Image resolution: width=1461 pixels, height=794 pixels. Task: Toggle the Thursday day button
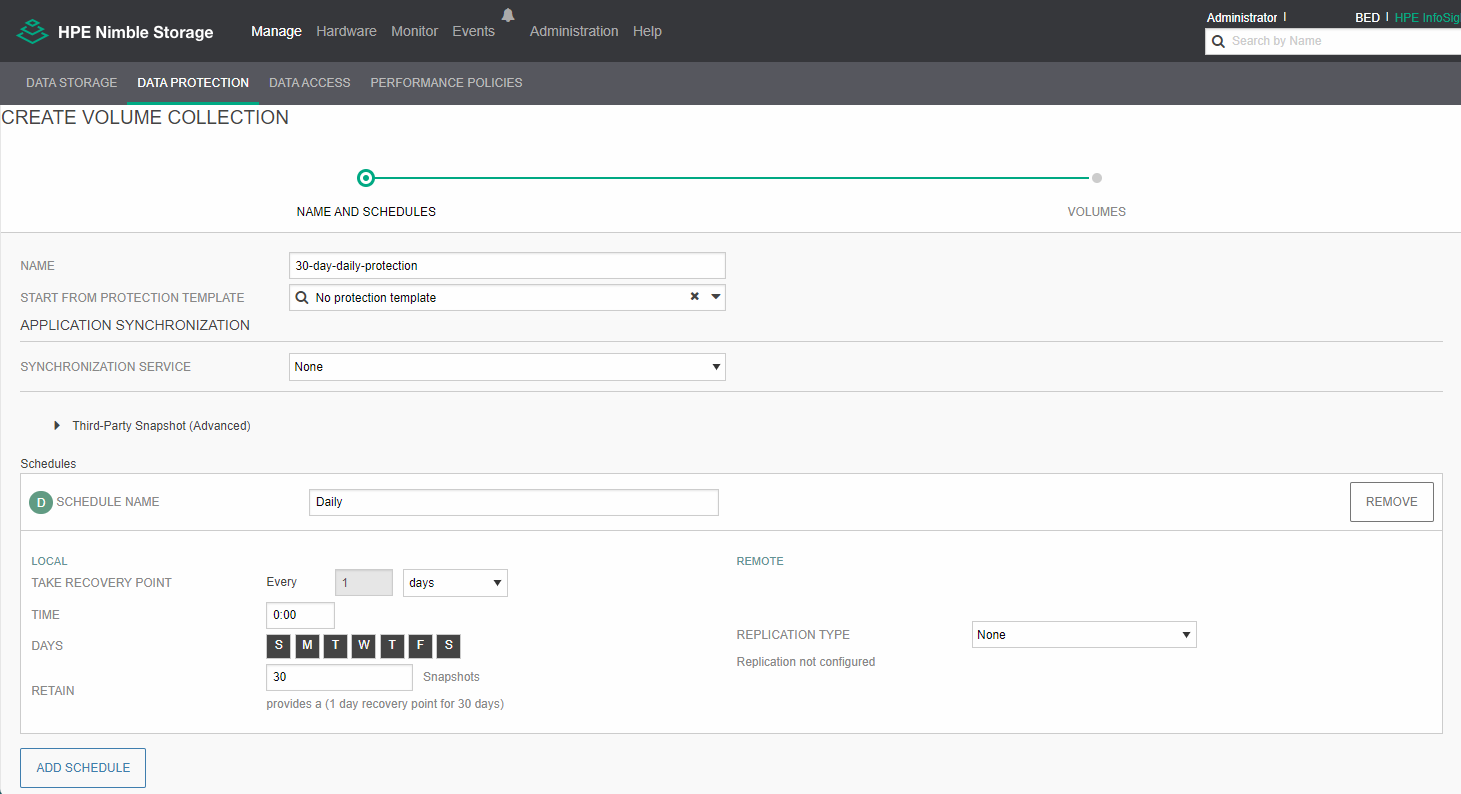392,646
